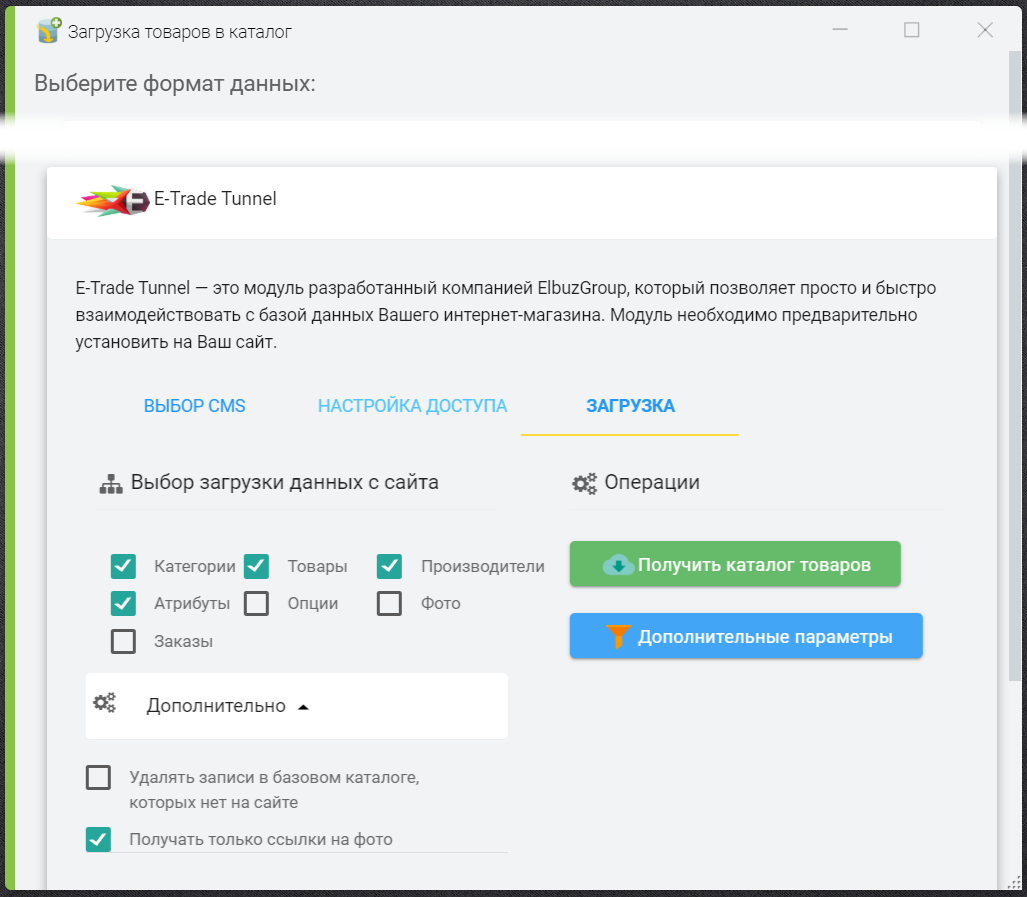Enable Удалять записи в базовом каталоге checkbox
1027x897 pixels.
(98, 777)
